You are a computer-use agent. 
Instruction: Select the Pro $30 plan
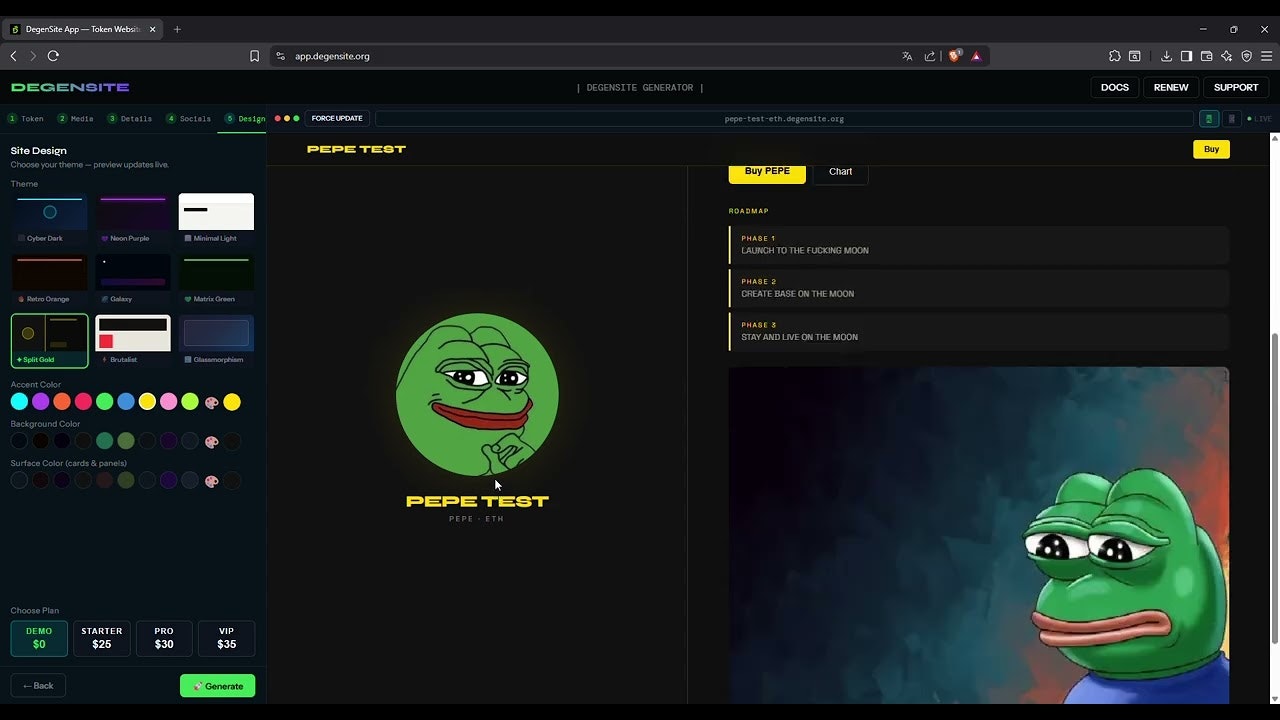pyautogui.click(x=164, y=638)
